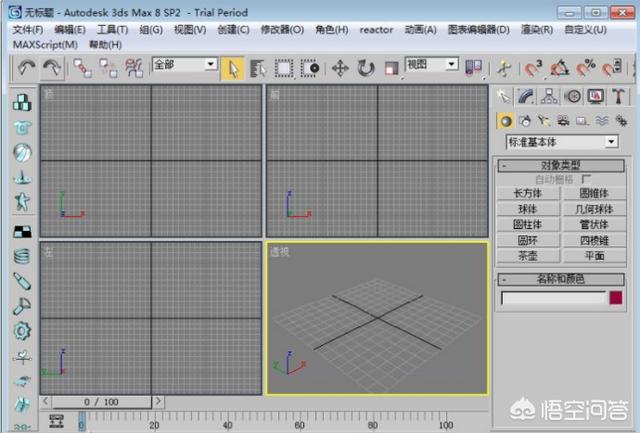Click the 平面 plane button

(594, 256)
